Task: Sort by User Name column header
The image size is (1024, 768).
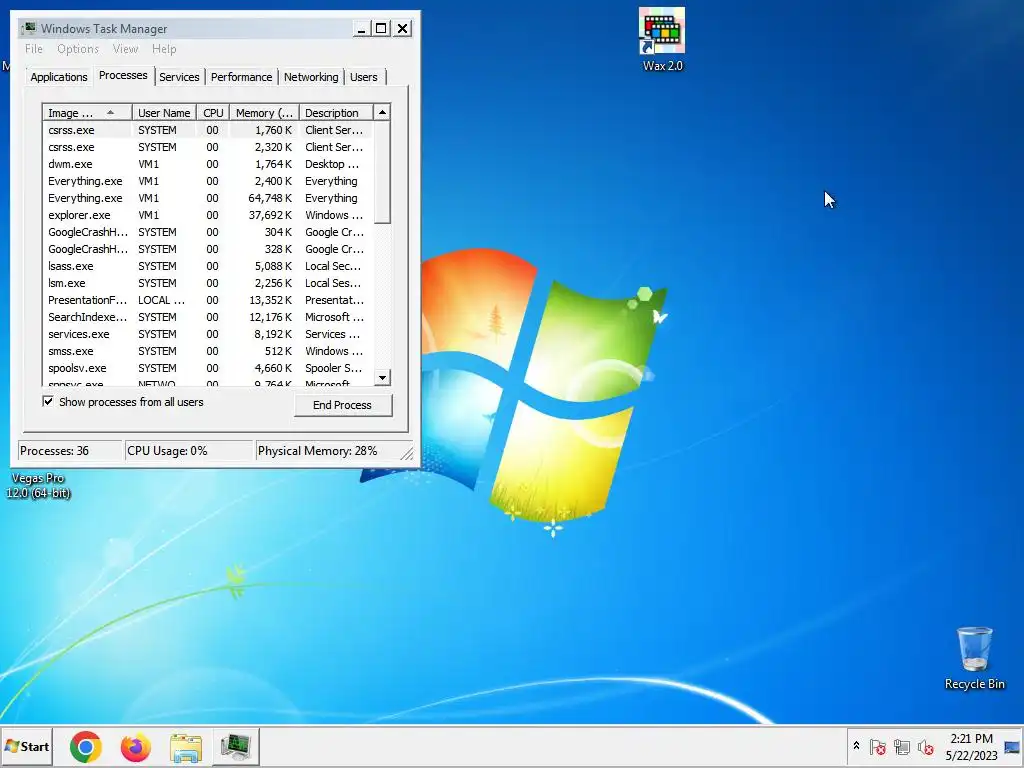Action: [x=165, y=113]
